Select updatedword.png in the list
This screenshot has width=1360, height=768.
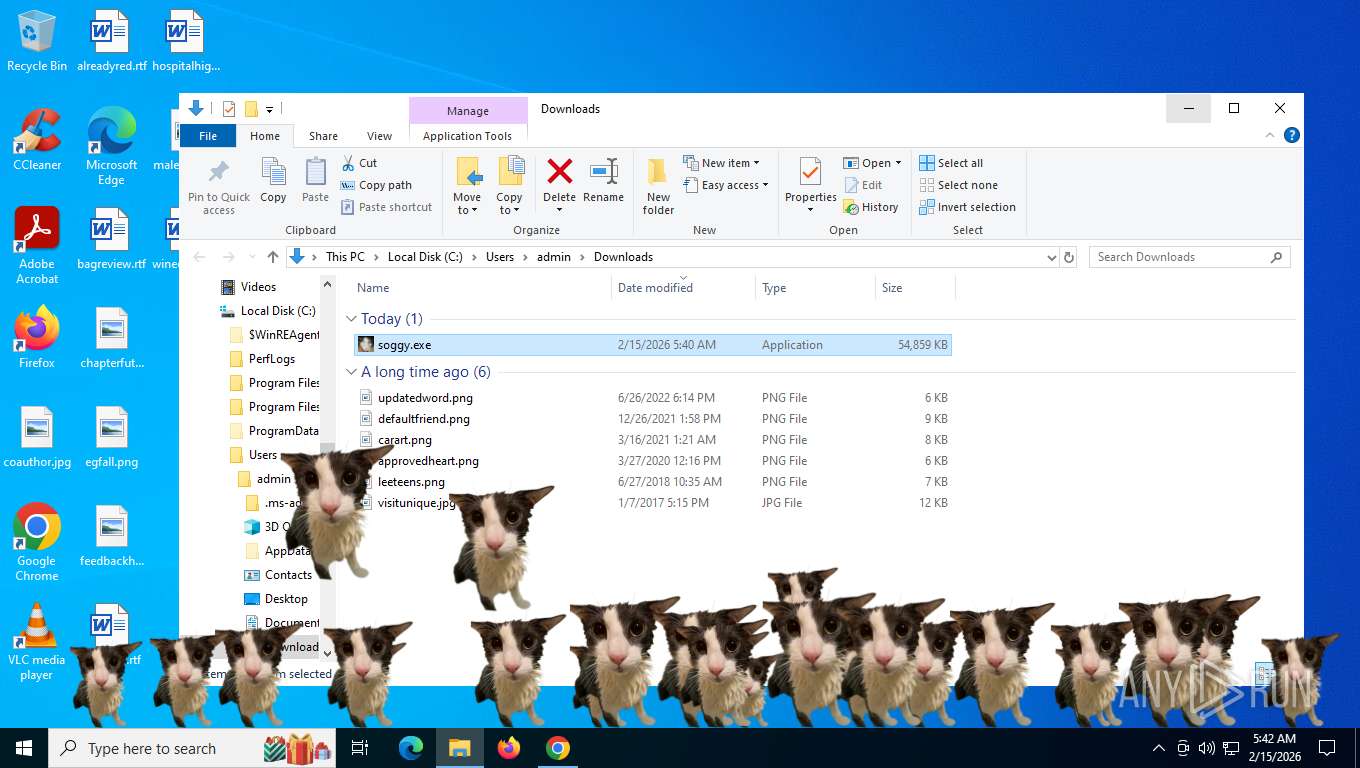coord(653,398)
